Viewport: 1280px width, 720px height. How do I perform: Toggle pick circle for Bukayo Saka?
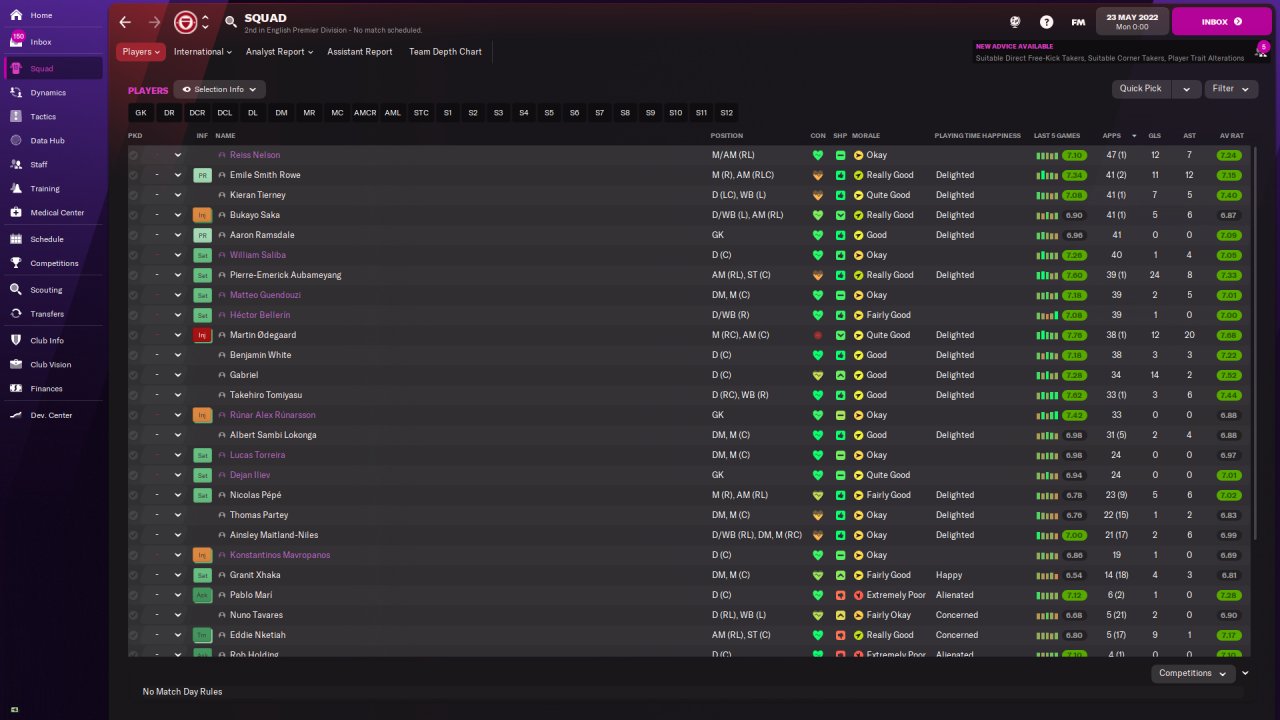tap(134, 215)
